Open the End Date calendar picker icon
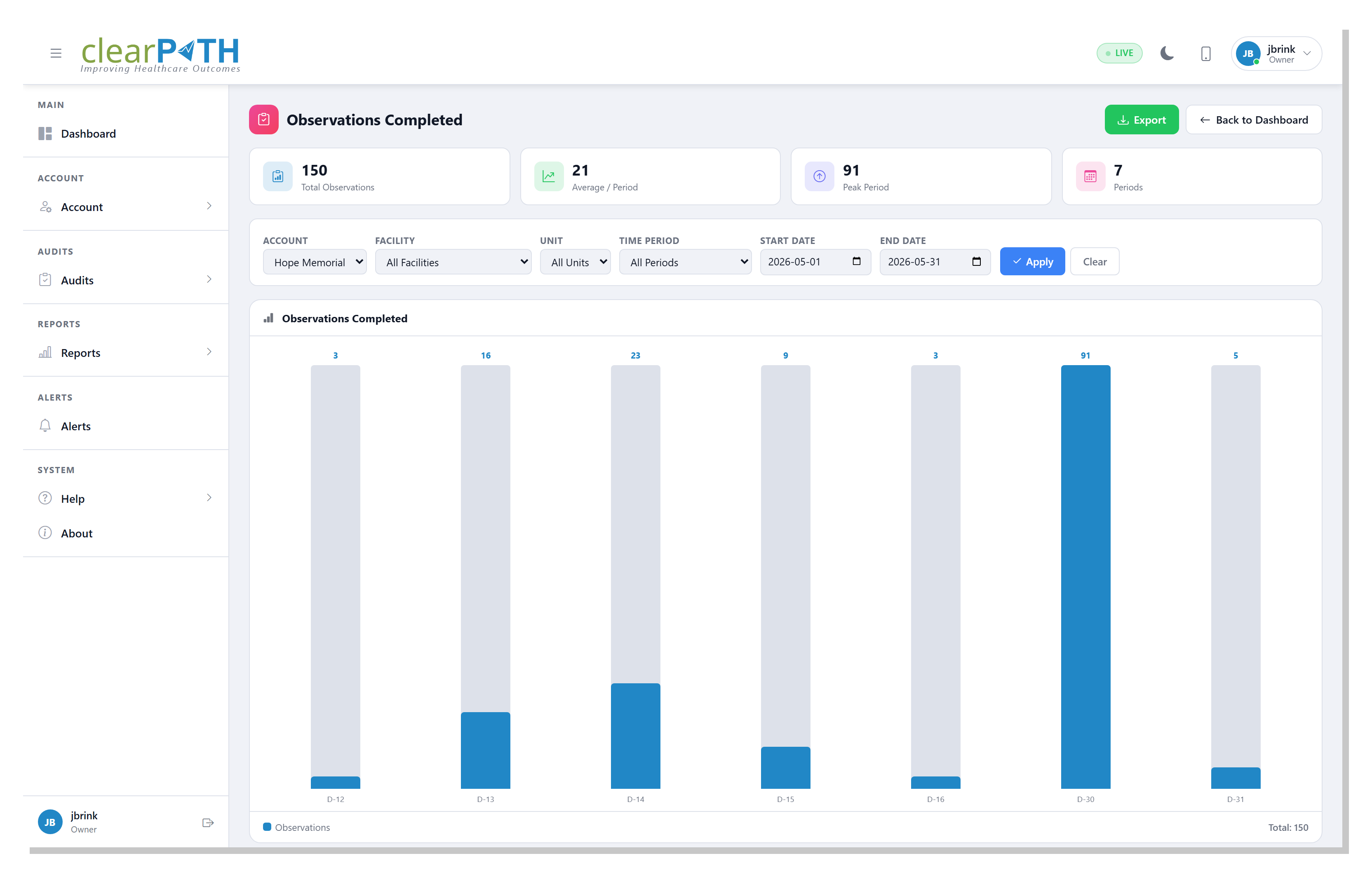 point(977,261)
